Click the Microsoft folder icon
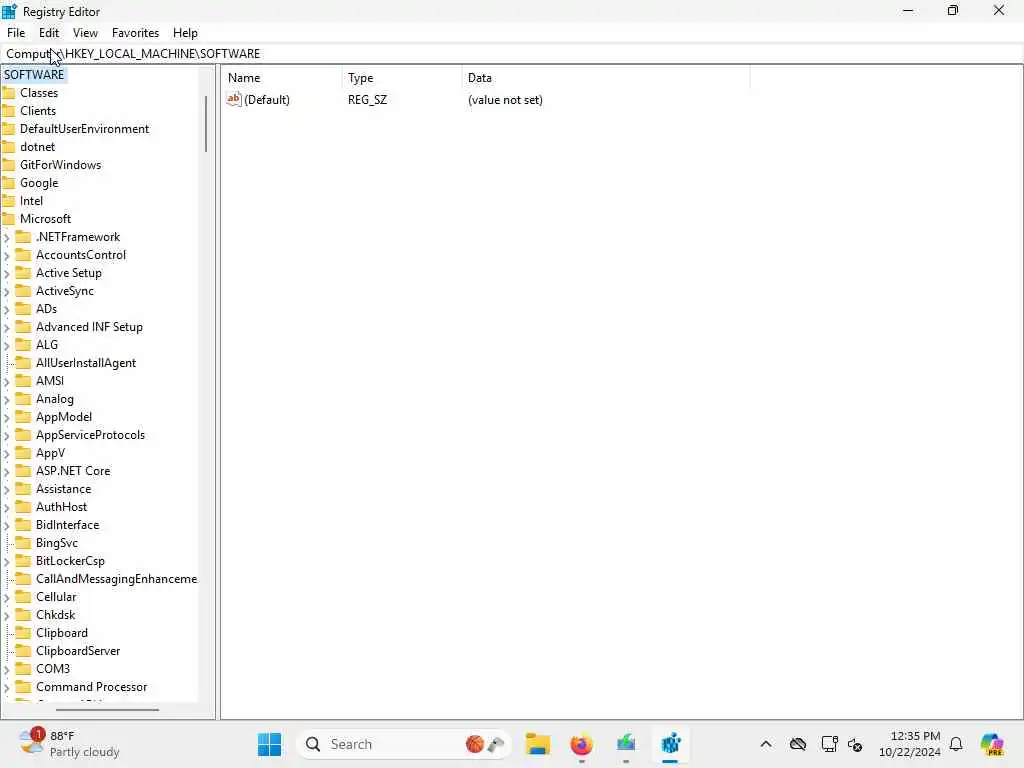Screen dimensions: 1024x768 8,219
